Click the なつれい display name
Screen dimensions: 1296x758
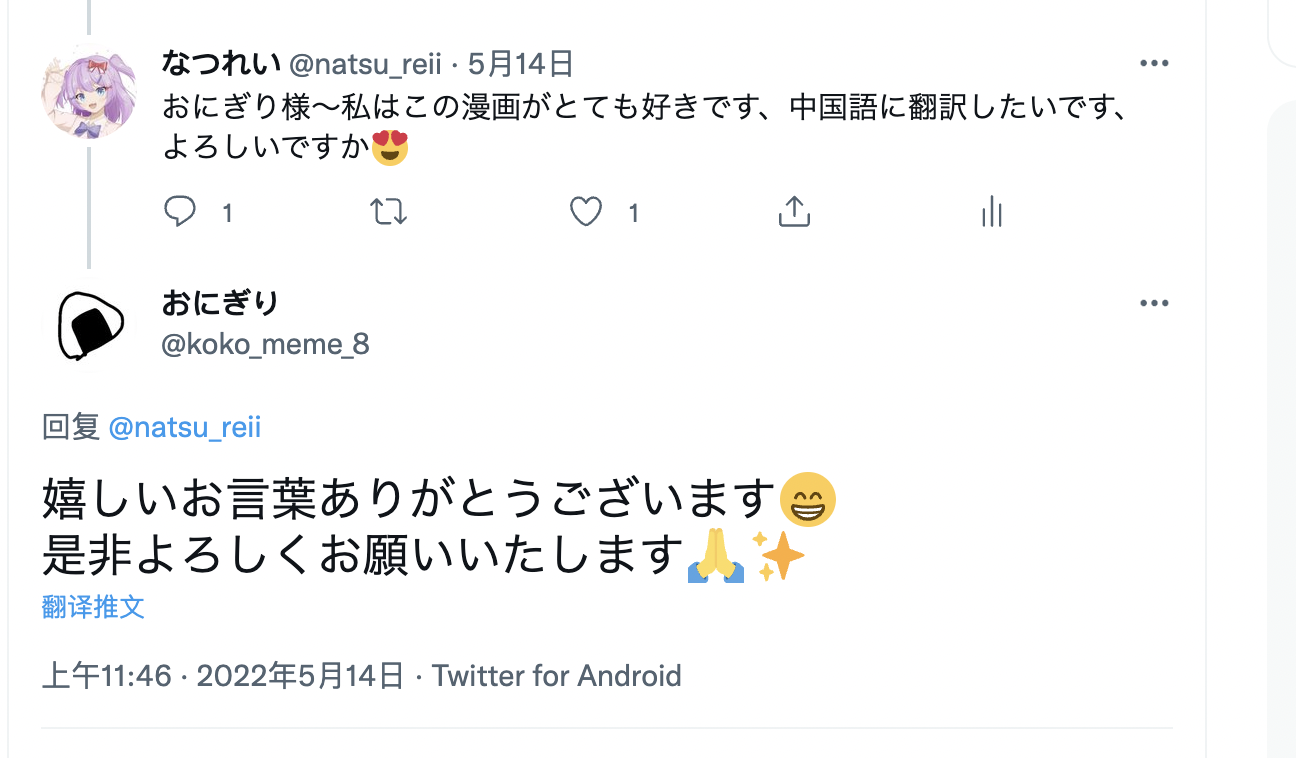click(x=221, y=64)
